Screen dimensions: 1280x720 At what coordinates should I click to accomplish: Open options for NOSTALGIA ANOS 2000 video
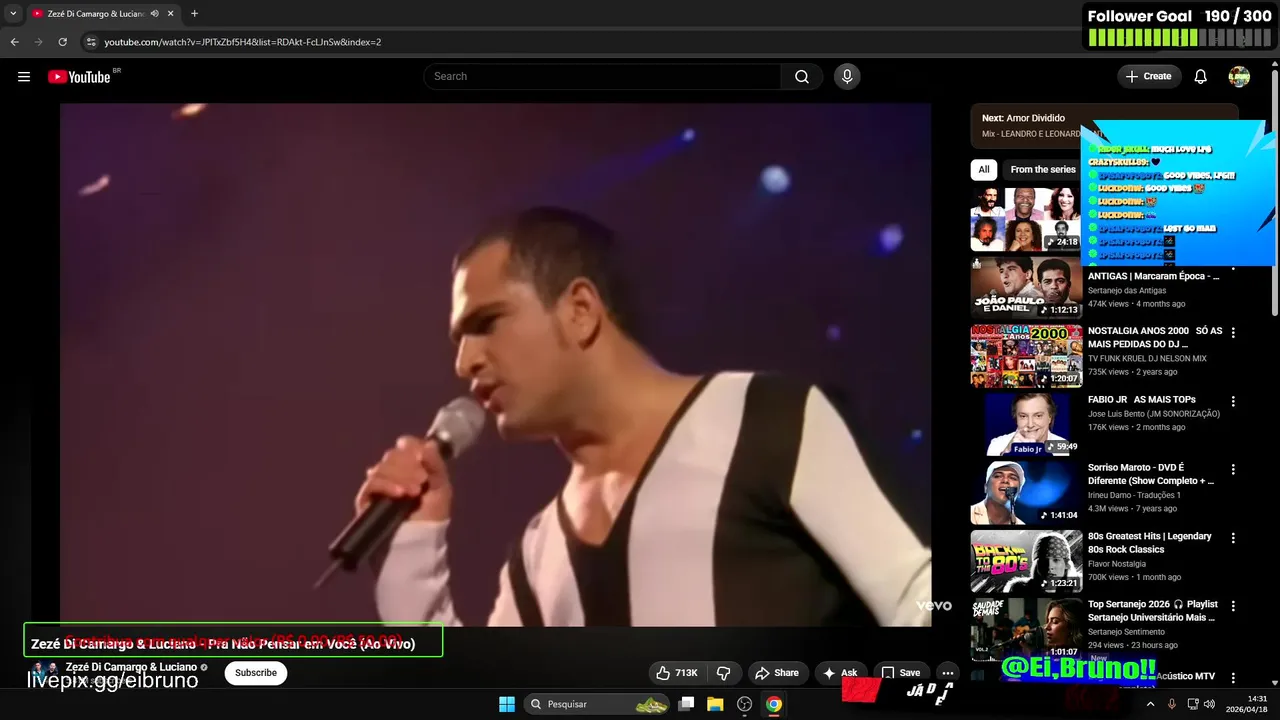[x=1233, y=332]
